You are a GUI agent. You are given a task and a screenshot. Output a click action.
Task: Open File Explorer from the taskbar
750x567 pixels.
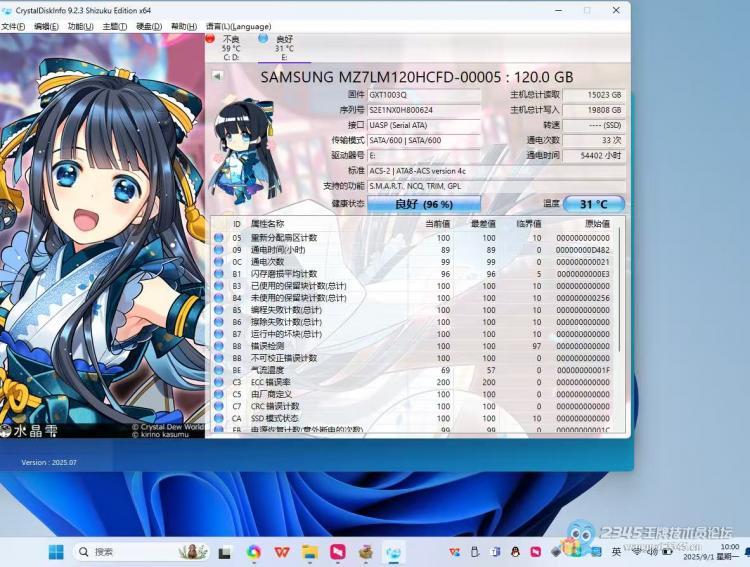tap(310, 553)
